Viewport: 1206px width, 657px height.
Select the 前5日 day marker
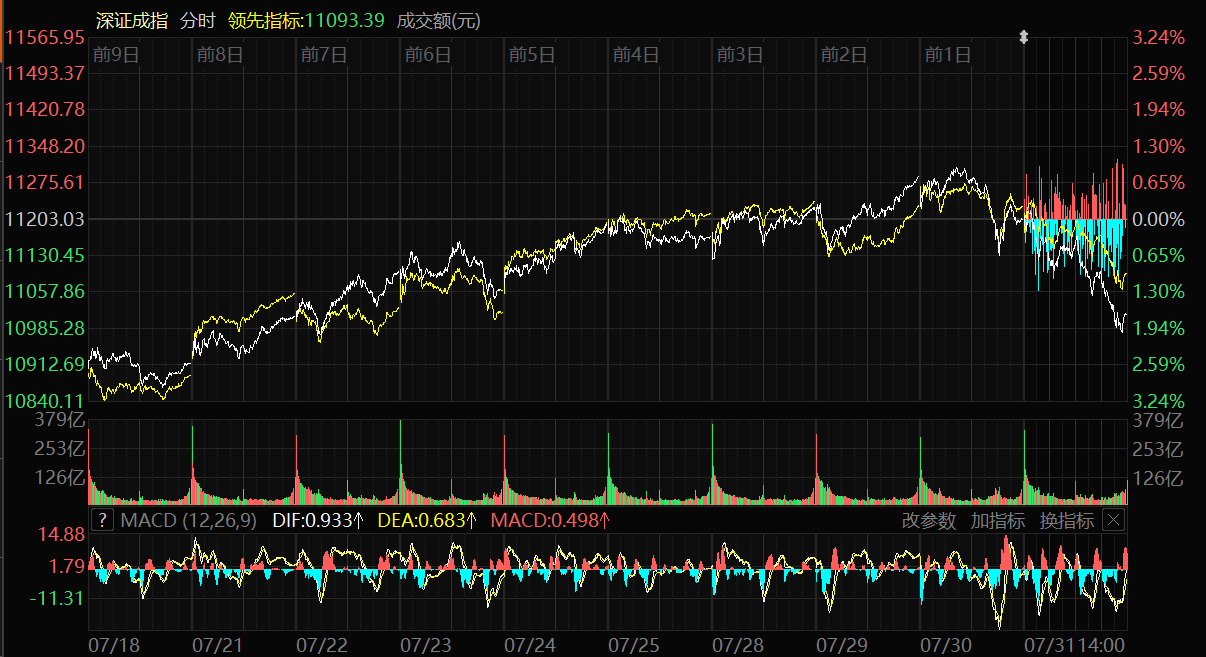[530, 55]
